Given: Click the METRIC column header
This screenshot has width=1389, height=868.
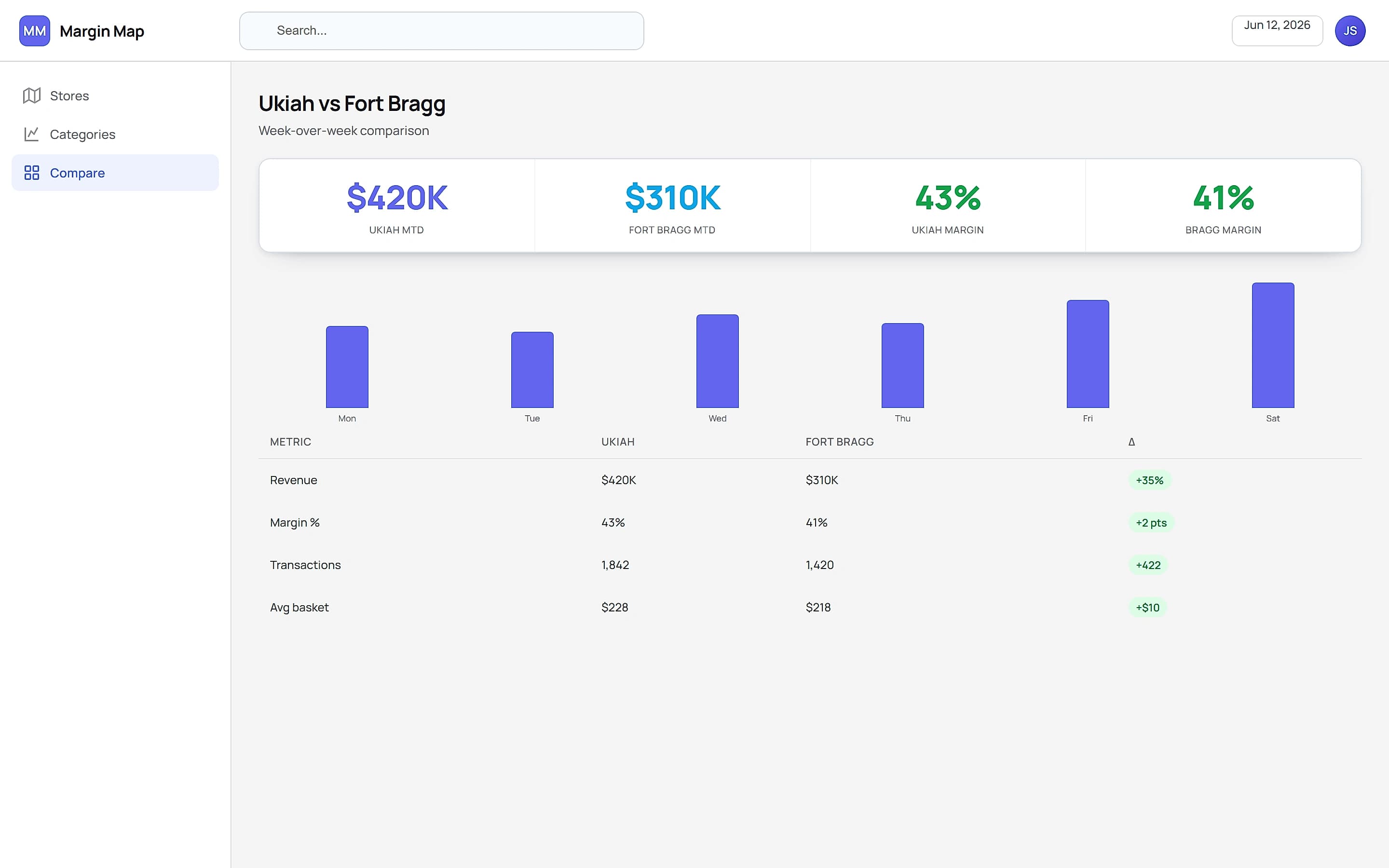Looking at the screenshot, I should 290,441.
